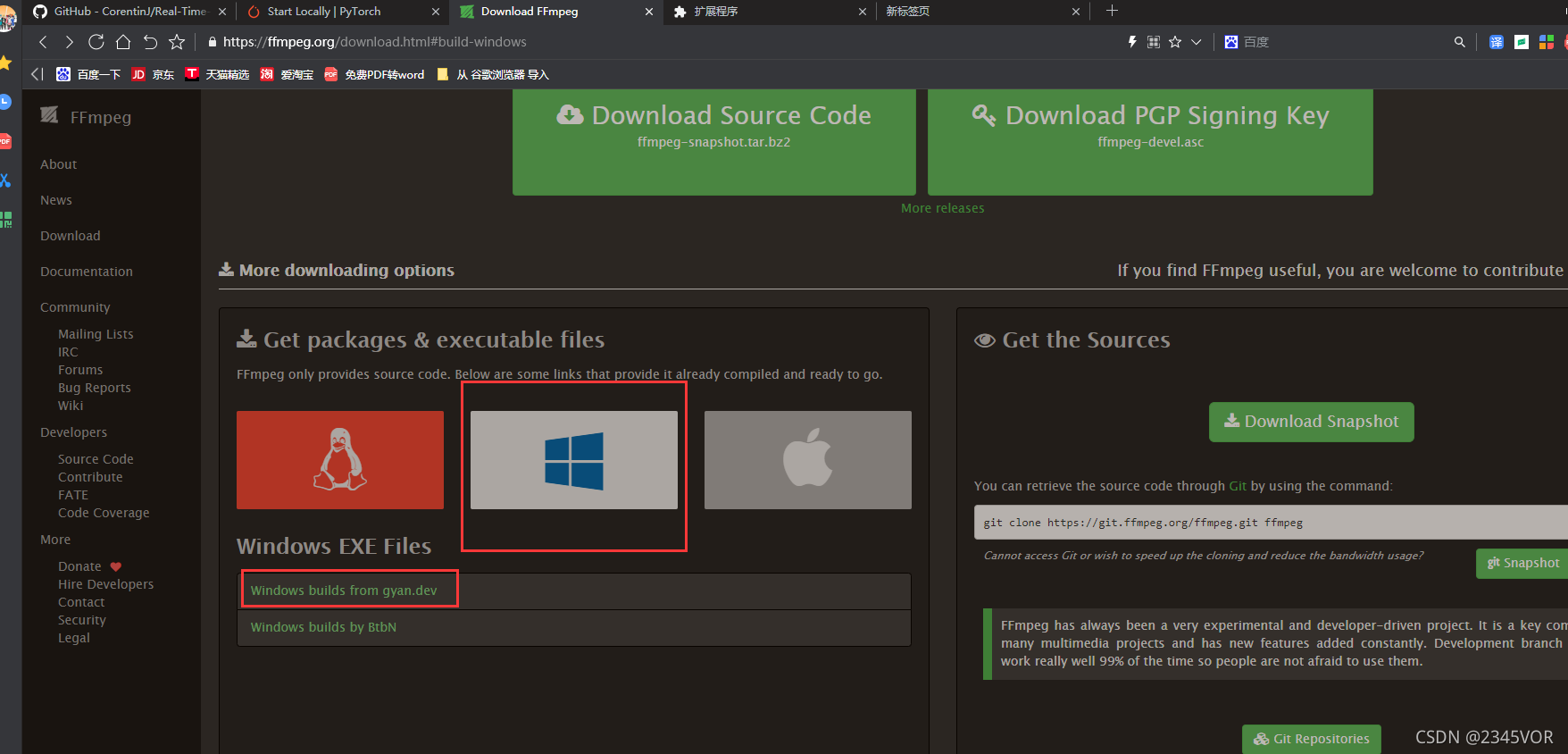Click star icon at address bar right side
The height and width of the screenshot is (754, 1568).
(1175, 42)
